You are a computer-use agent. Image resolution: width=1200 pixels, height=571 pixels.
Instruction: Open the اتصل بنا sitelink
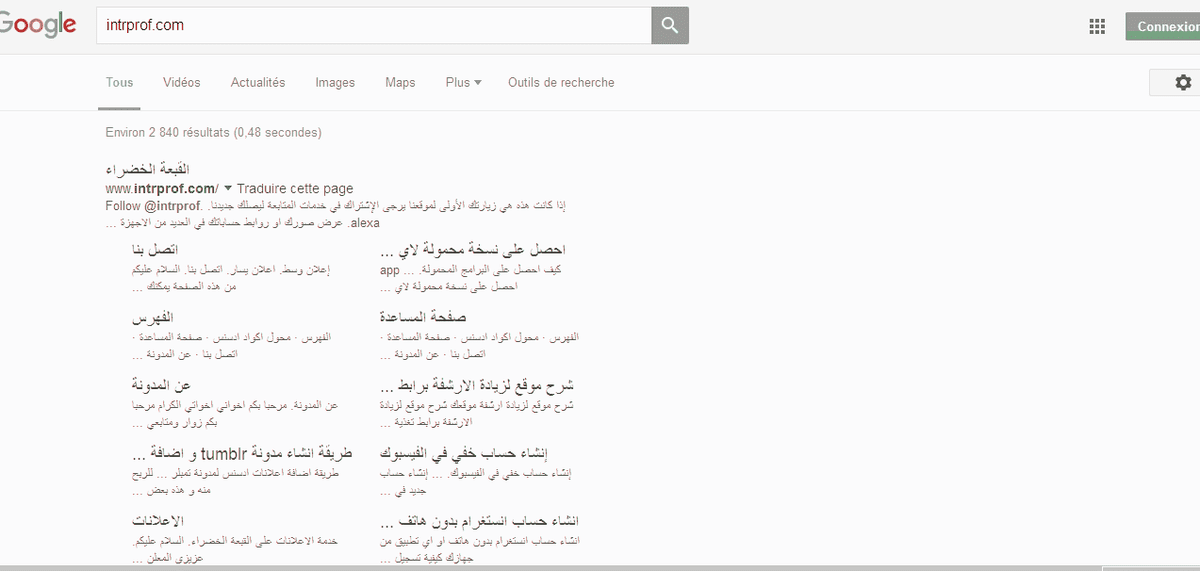[x=155, y=249]
